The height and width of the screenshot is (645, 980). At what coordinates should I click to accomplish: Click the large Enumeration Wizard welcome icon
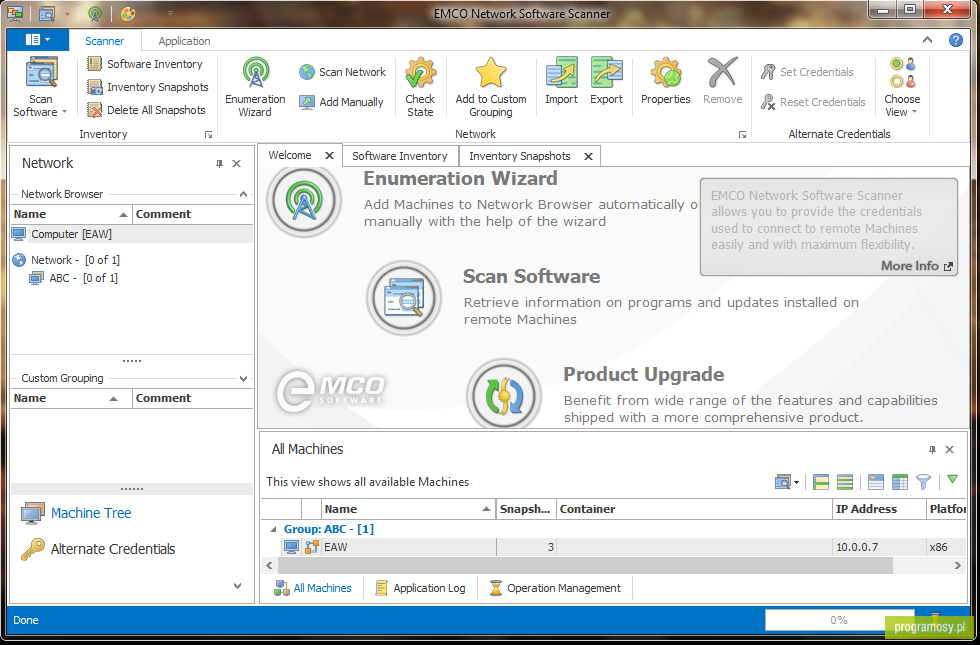(x=304, y=200)
